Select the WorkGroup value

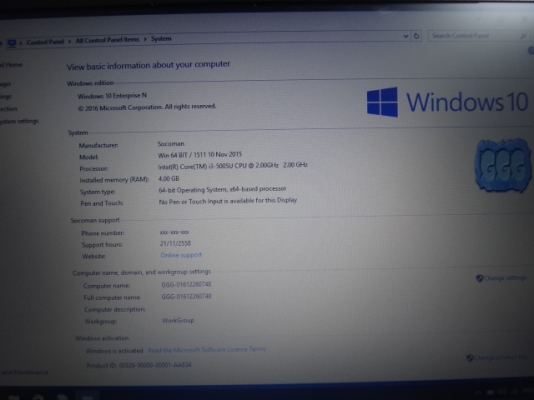178,320
